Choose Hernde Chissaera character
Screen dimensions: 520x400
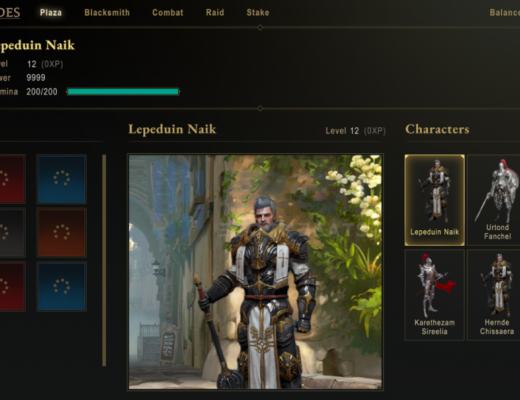point(494,295)
